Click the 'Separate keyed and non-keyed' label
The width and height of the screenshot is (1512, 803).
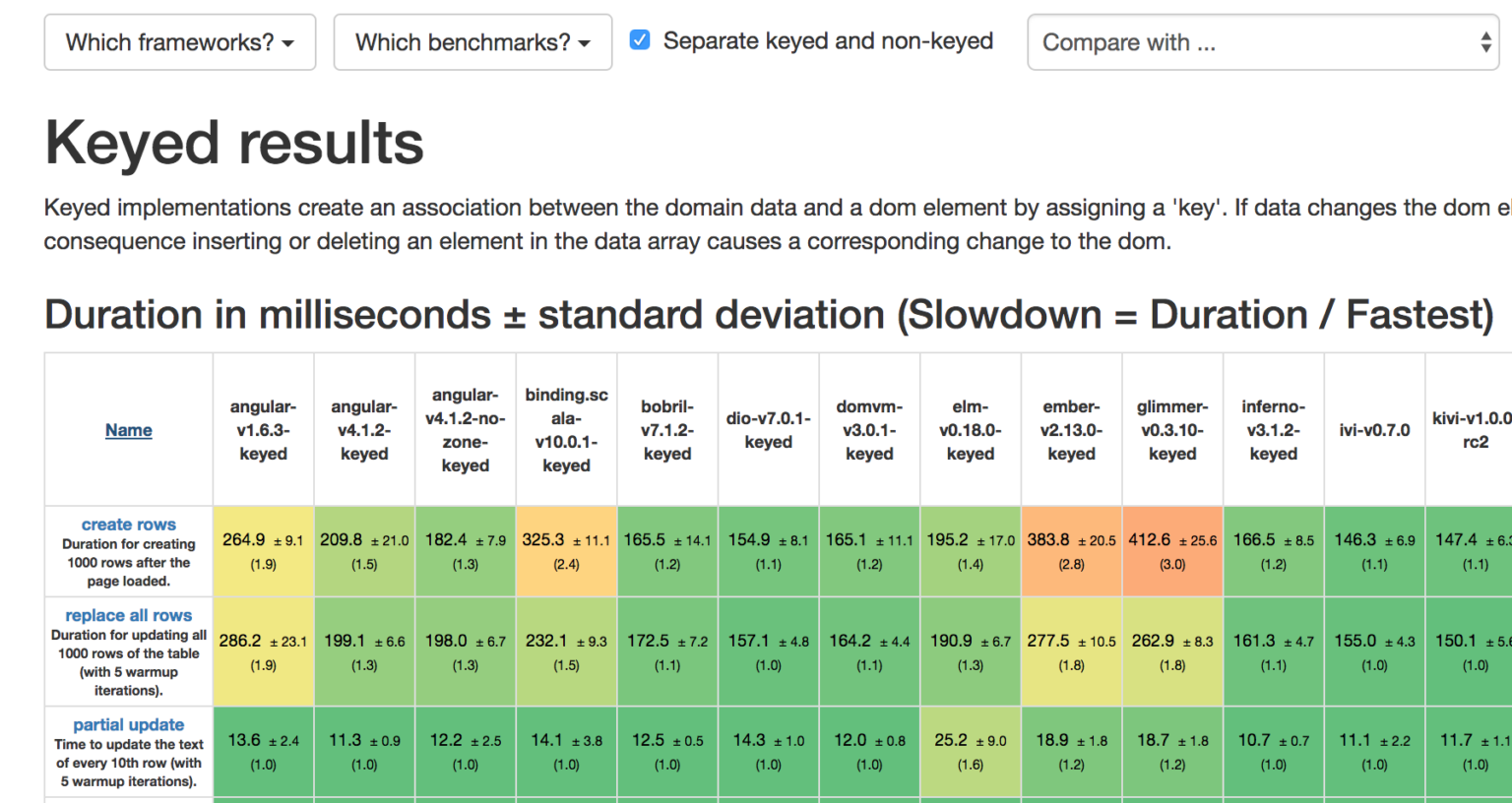pyautogui.click(x=828, y=40)
